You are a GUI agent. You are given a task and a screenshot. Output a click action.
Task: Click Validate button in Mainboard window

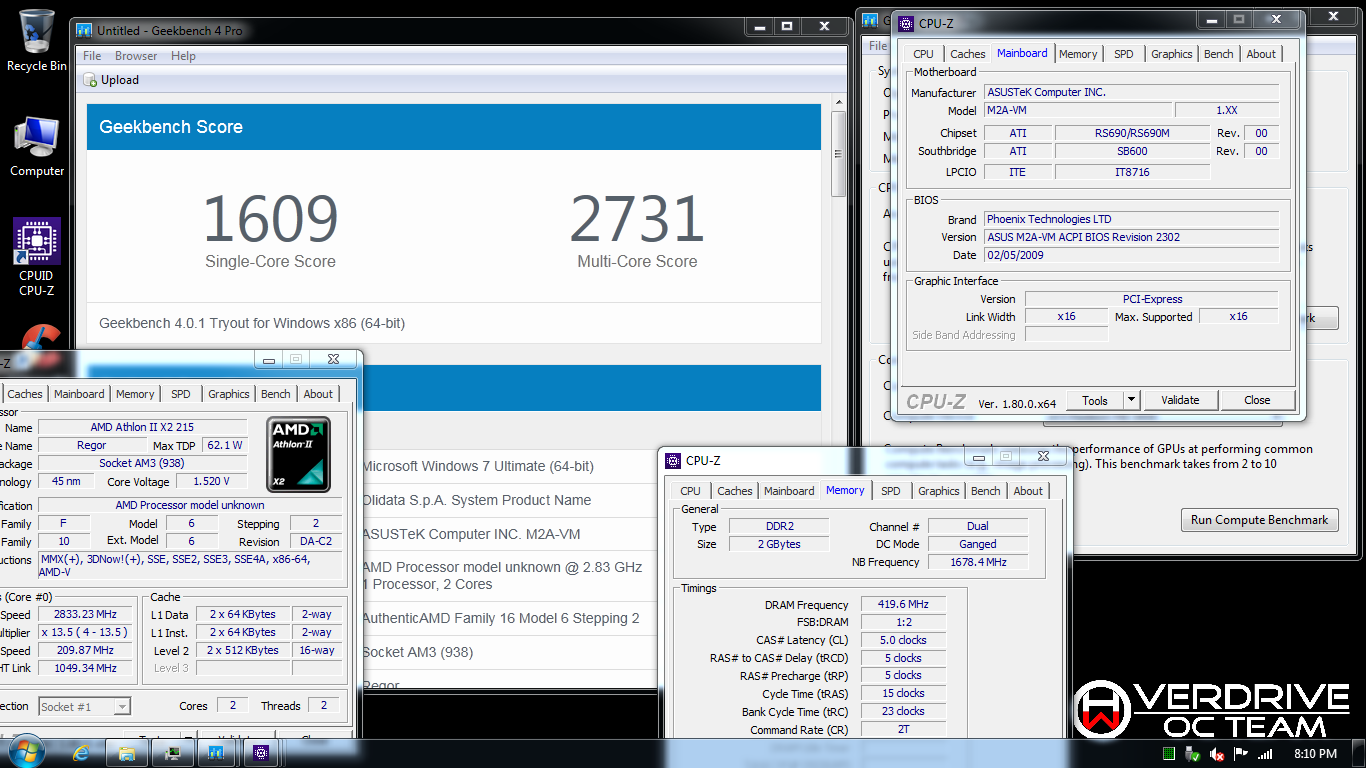coord(1180,400)
